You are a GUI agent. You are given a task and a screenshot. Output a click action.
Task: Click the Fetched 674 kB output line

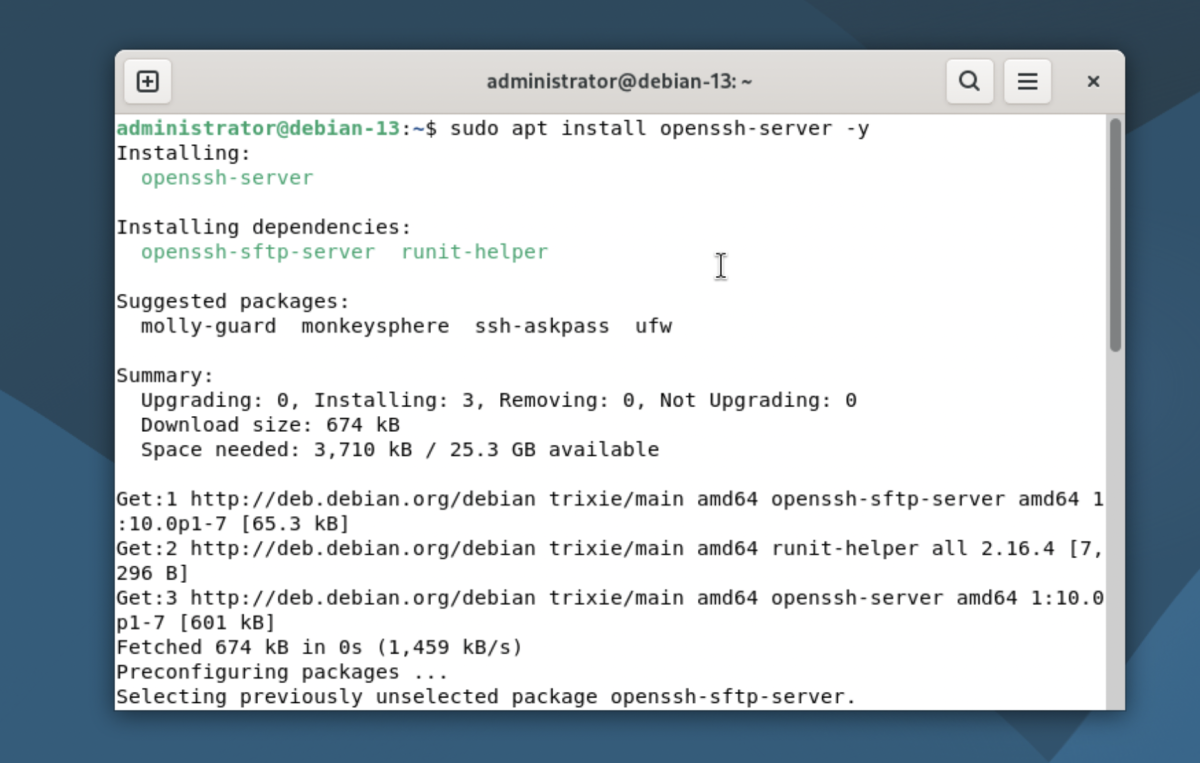(x=319, y=647)
